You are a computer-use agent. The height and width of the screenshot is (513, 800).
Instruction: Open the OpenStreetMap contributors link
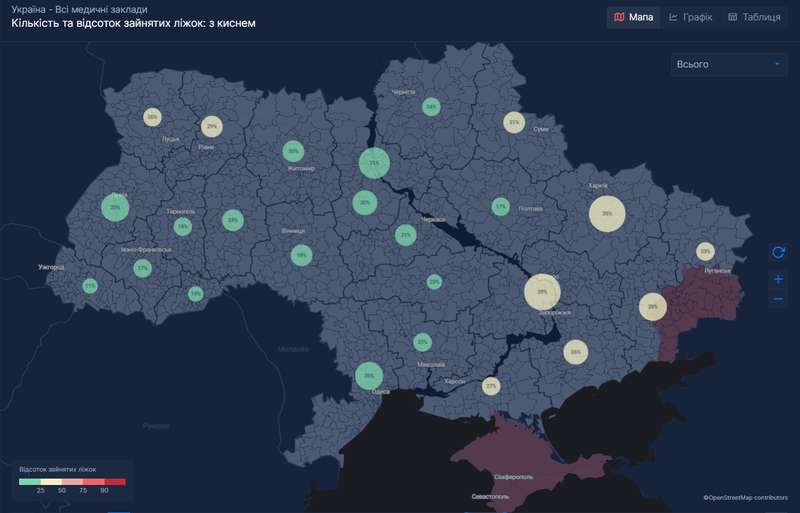click(745, 497)
